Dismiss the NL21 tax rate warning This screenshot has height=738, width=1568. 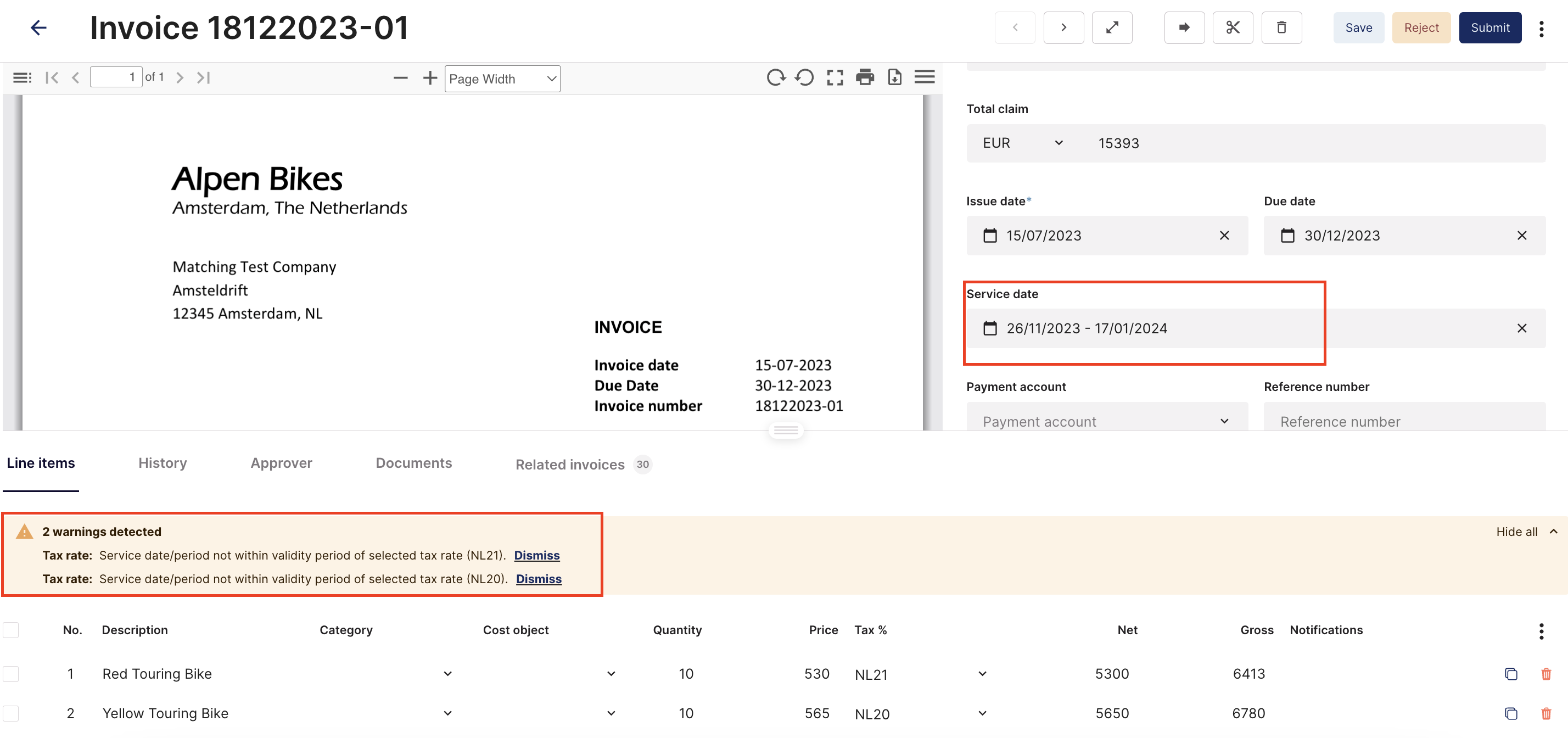[x=536, y=555]
